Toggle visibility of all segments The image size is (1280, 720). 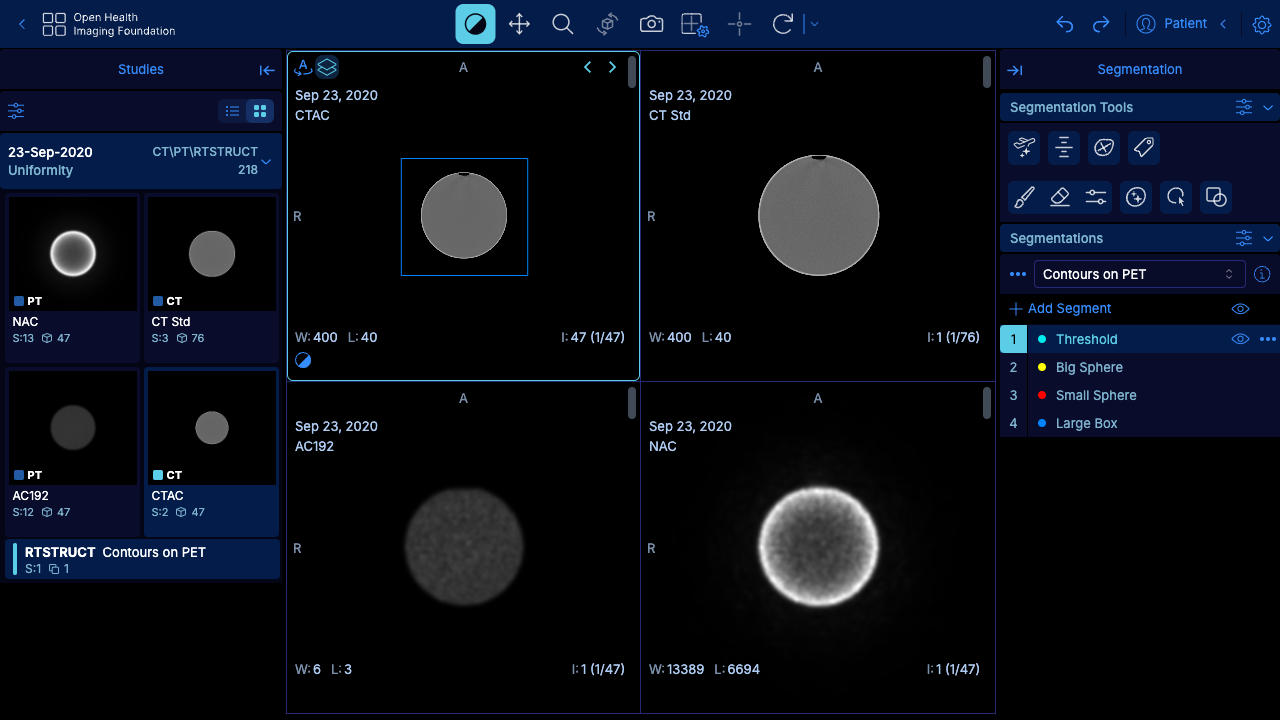point(1240,309)
